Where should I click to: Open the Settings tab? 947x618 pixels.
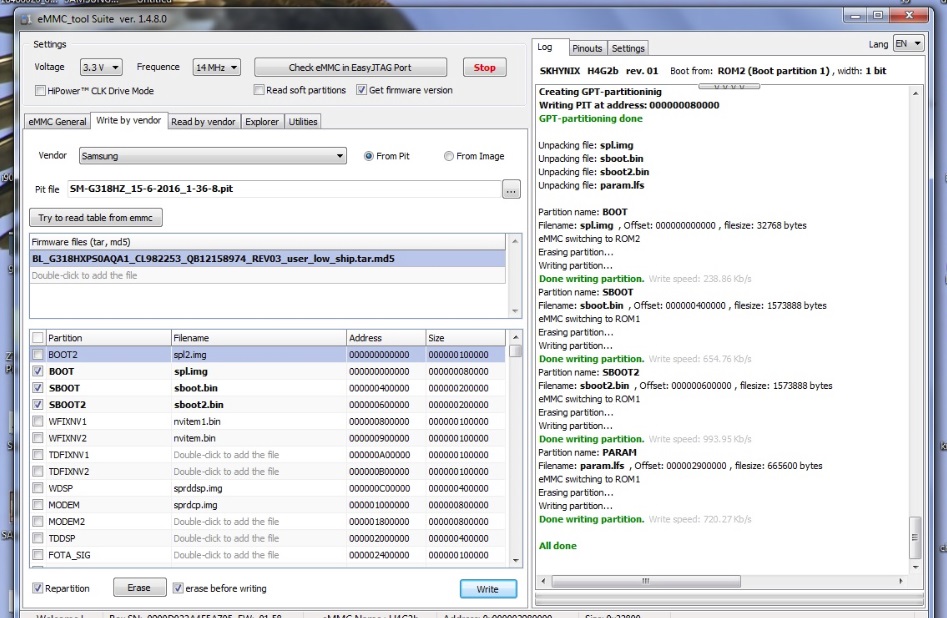628,48
